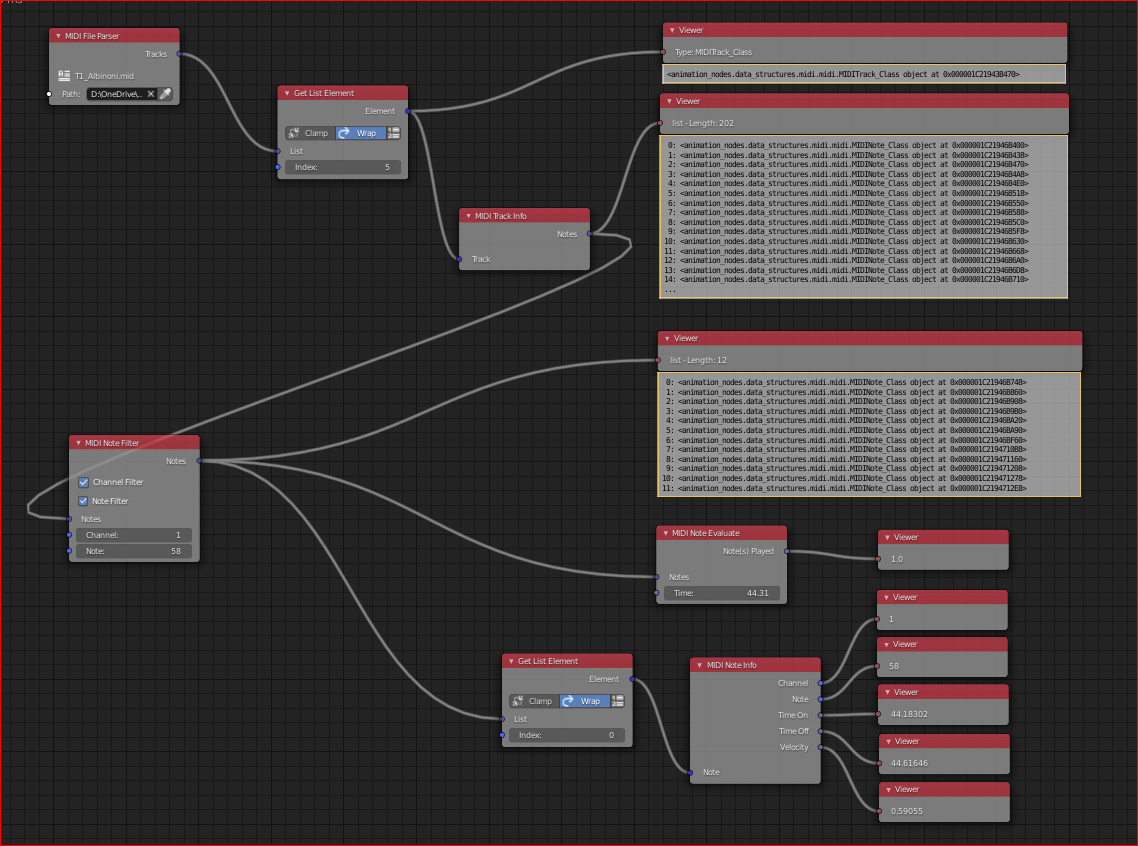Screen dimensions: 1138x846
Task: Click the Index field showing 5
Action: tap(343, 167)
